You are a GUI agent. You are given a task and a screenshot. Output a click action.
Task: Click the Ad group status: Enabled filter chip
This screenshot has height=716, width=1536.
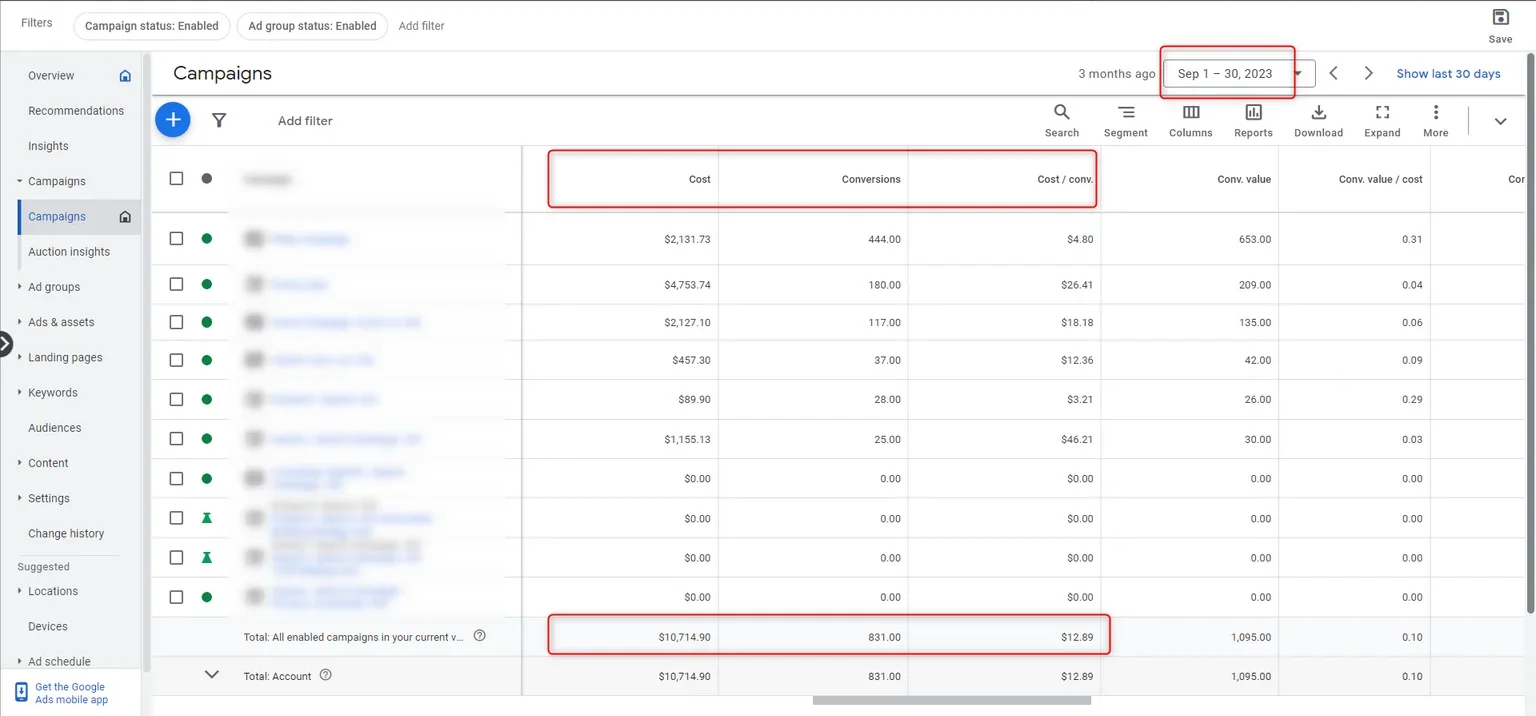click(x=312, y=26)
